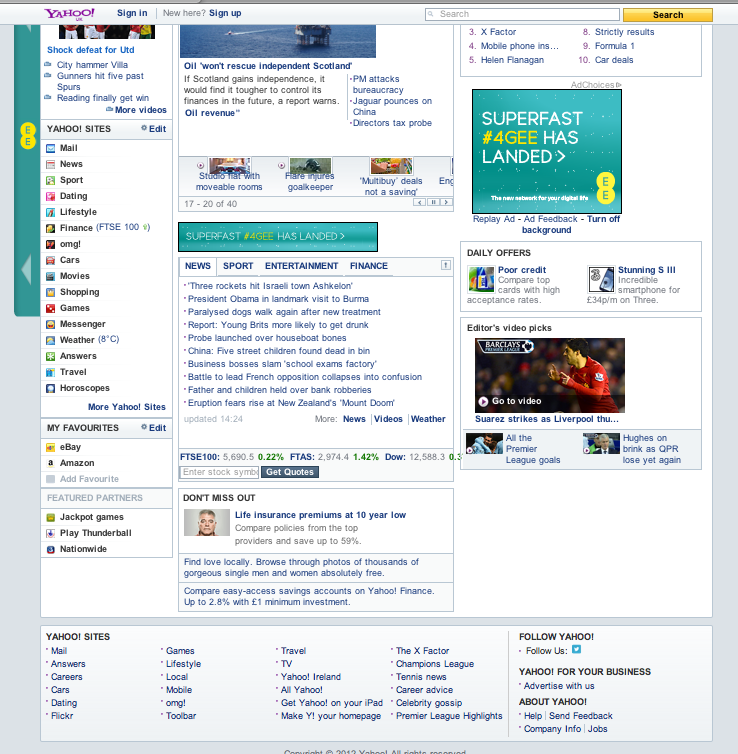Click the Yahoo! UK logo
This screenshot has width=738, height=754.
pos(70,13)
